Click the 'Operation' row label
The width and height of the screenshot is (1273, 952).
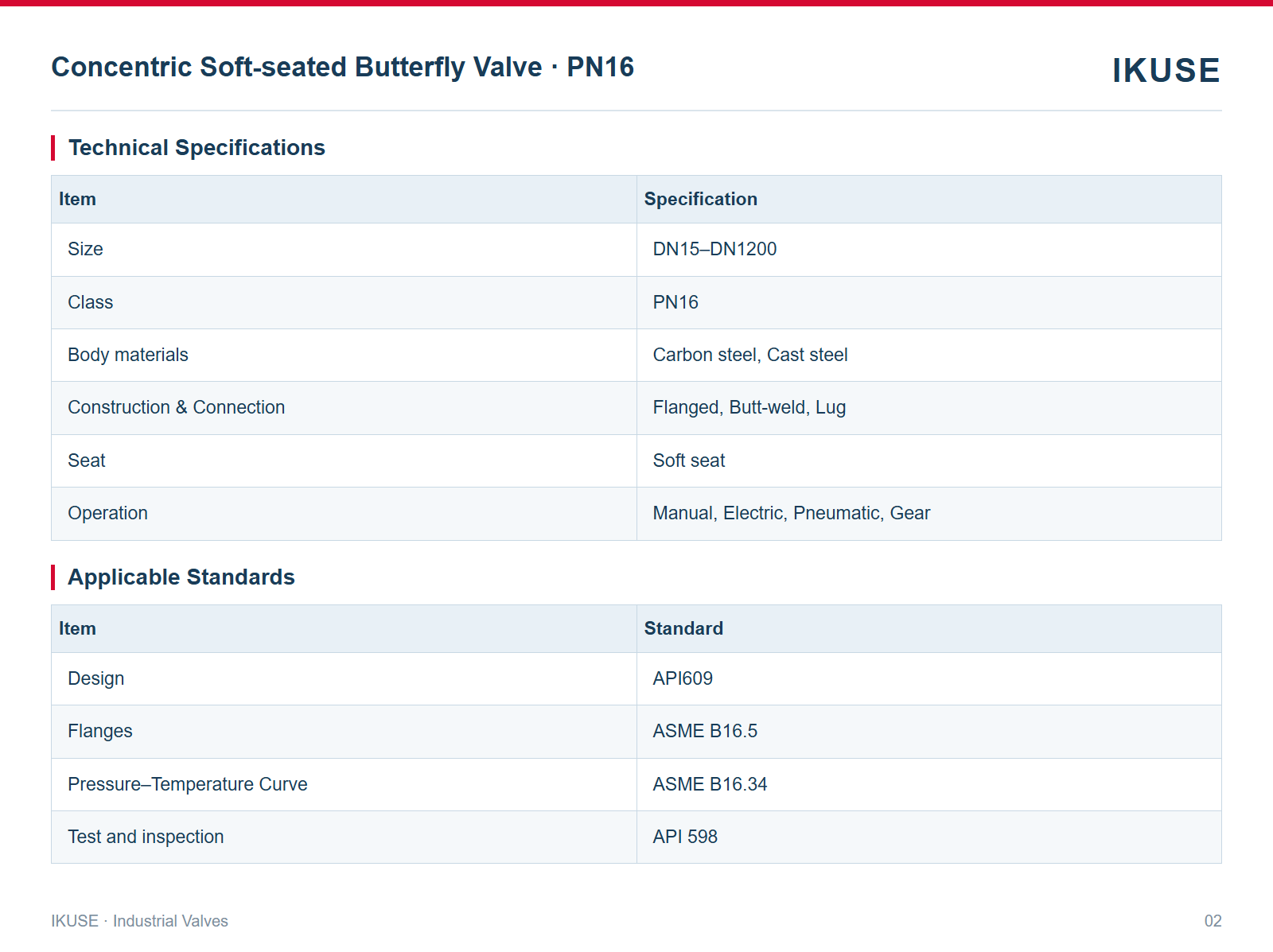coord(108,514)
